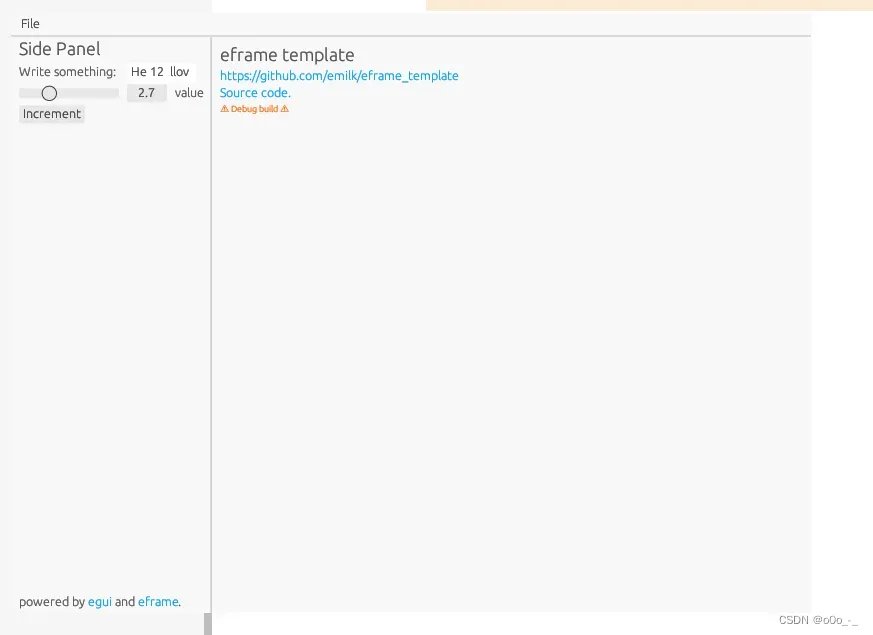This screenshot has width=873, height=635.
Task: Click the slider's circular handle
Action: click(x=49, y=93)
